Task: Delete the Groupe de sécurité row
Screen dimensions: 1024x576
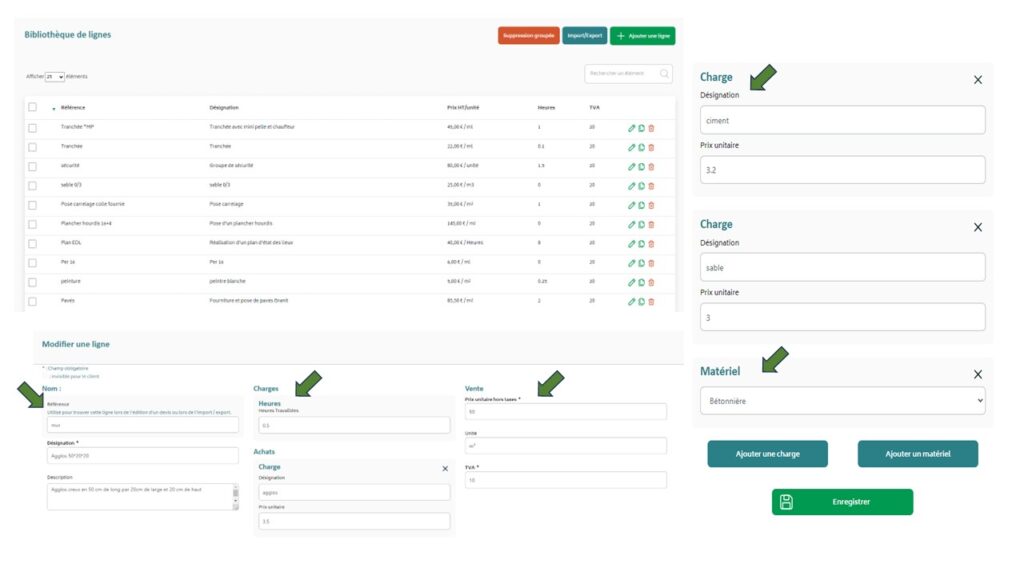Action: pyautogui.click(x=651, y=167)
